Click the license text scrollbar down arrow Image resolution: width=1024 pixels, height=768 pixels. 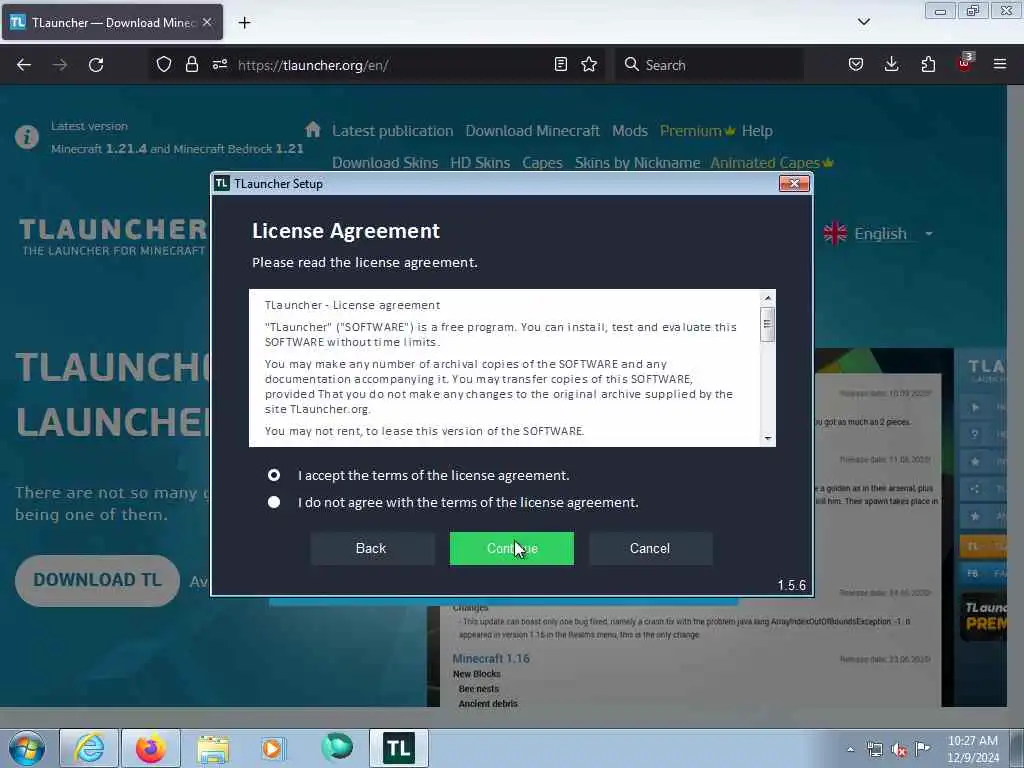(x=768, y=438)
